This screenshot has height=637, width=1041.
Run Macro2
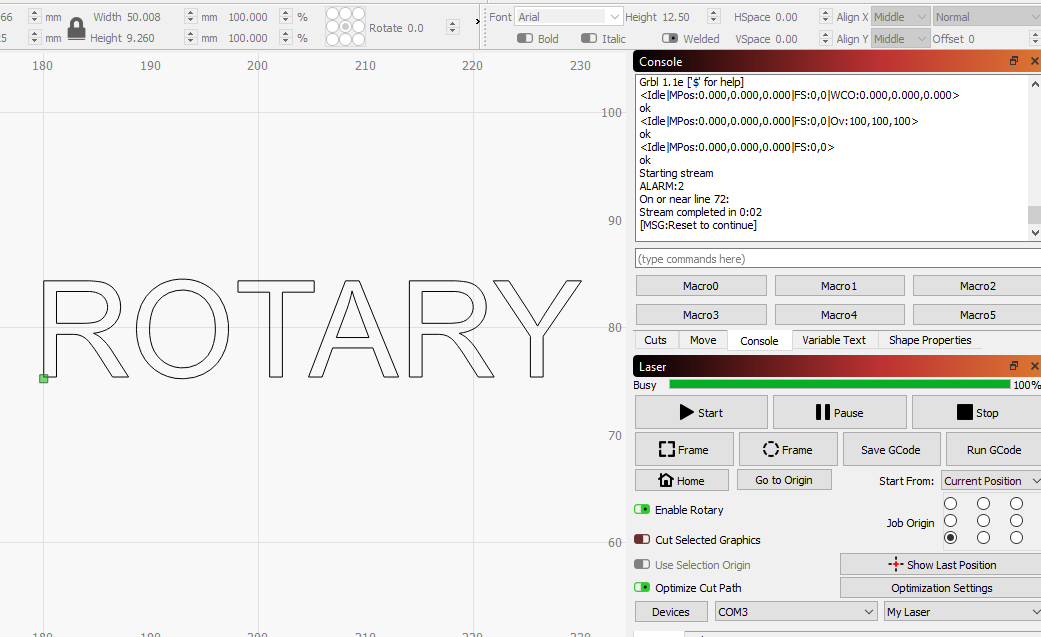tap(977, 286)
